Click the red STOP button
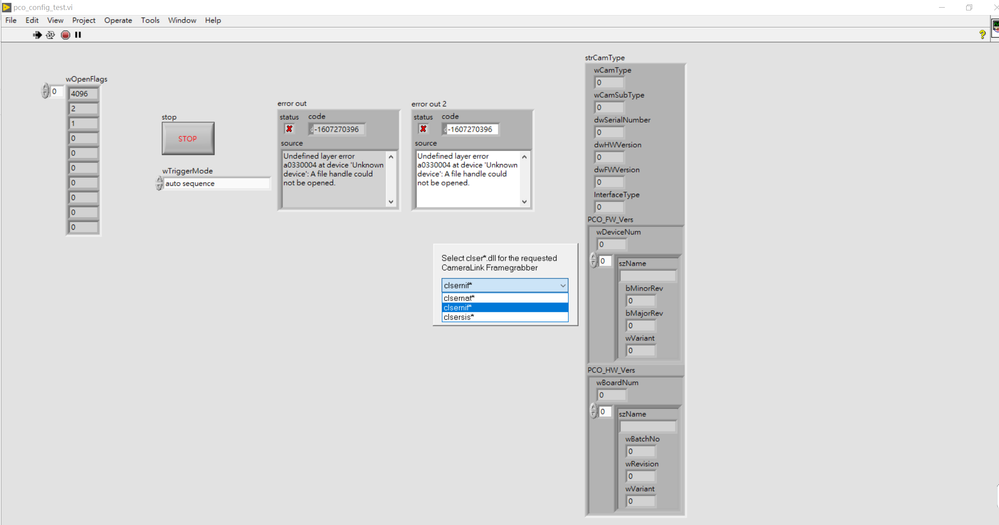Image resolution: width=999 pixels, height=525 pixels. (188, 138)
